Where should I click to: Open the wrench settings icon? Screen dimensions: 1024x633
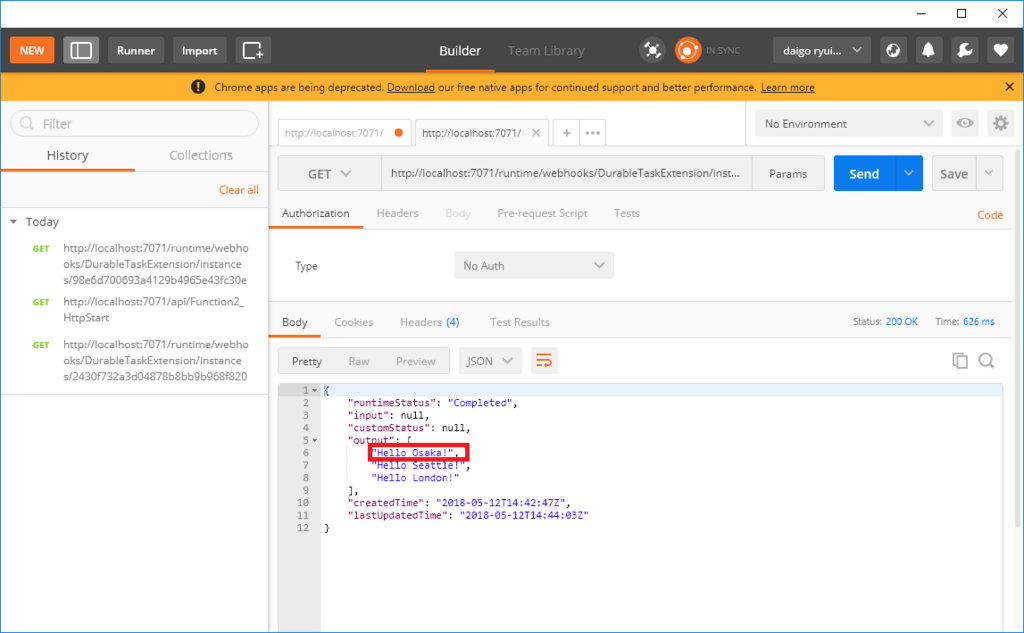(964, 50)
